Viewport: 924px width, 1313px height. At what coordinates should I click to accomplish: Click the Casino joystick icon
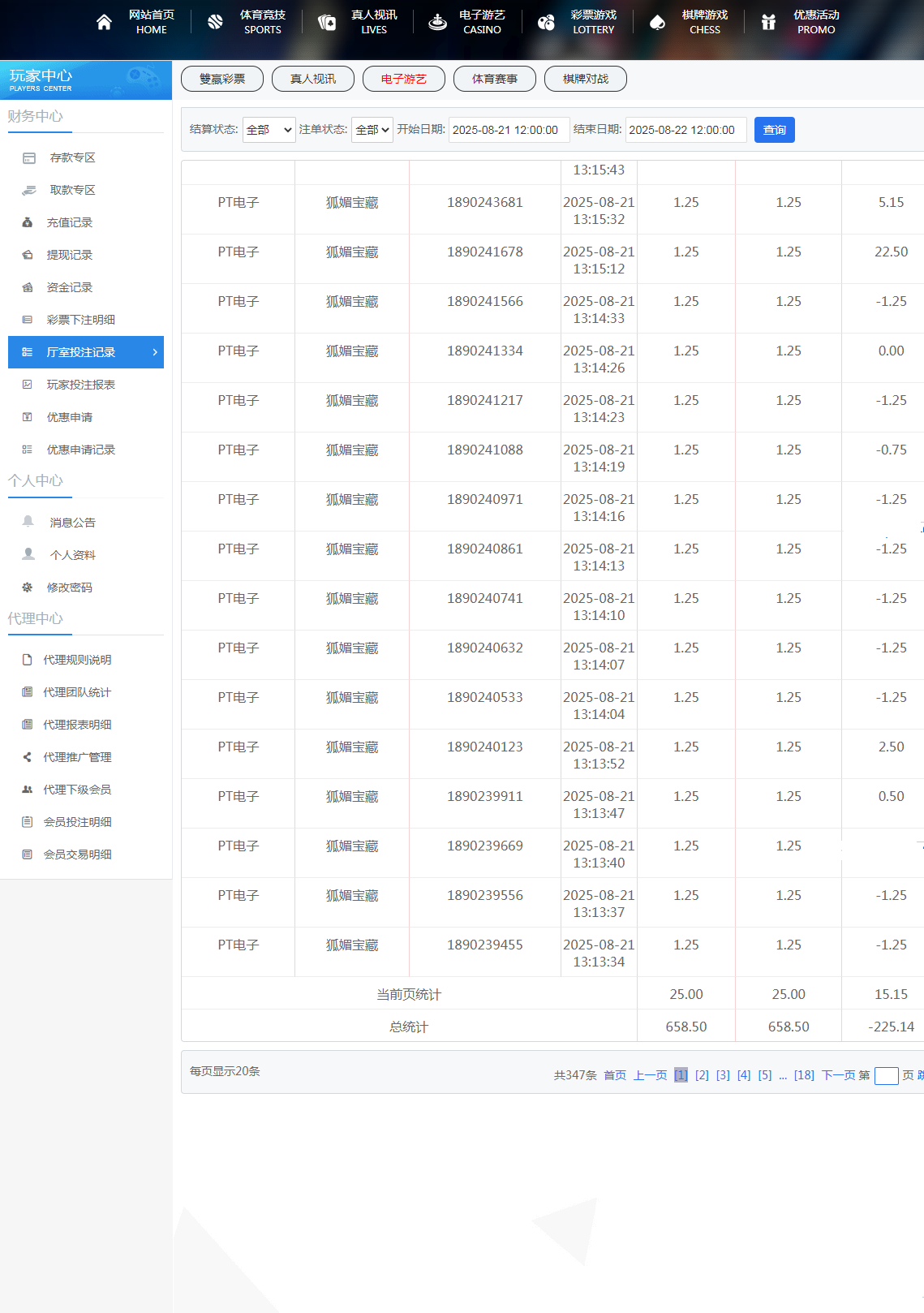point(437,22)
